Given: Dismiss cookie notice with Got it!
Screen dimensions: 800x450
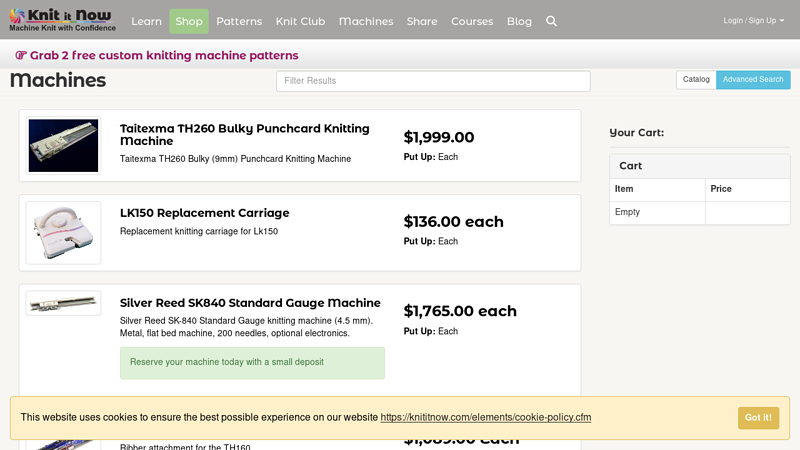Looking at the screenshot, I should pyautogui.click(x=758, y=418).
